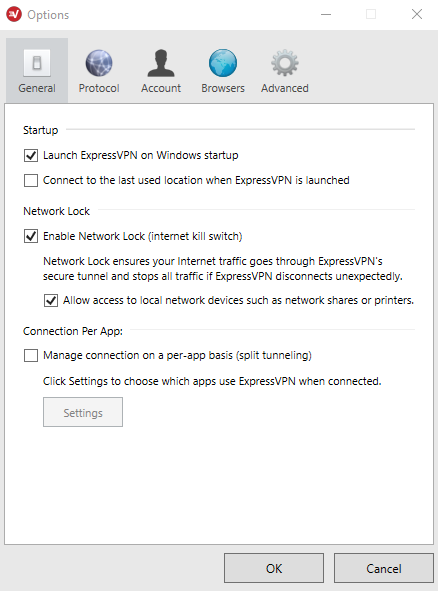Switch to the Protocol tab label
This screenshot has height=591, width=438.
tap(99, 88)
